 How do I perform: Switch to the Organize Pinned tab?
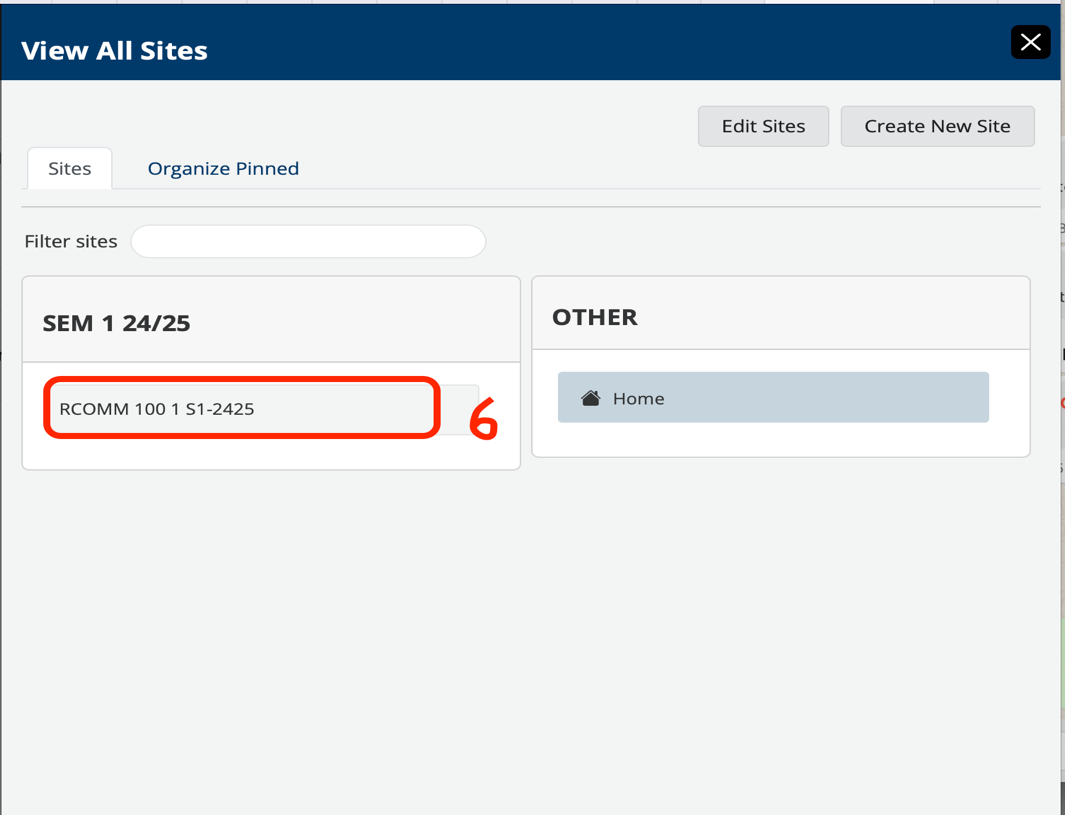(223, 168)
